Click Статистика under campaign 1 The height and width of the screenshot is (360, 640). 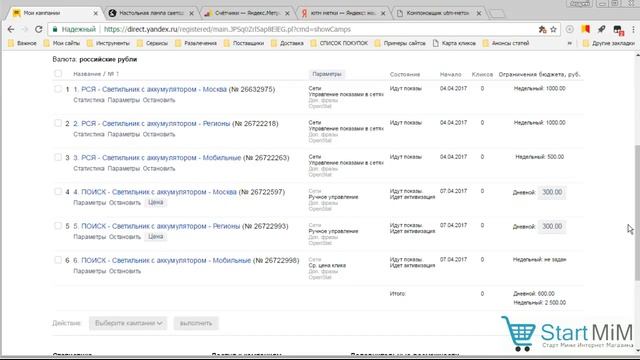[x=89, y=100]
